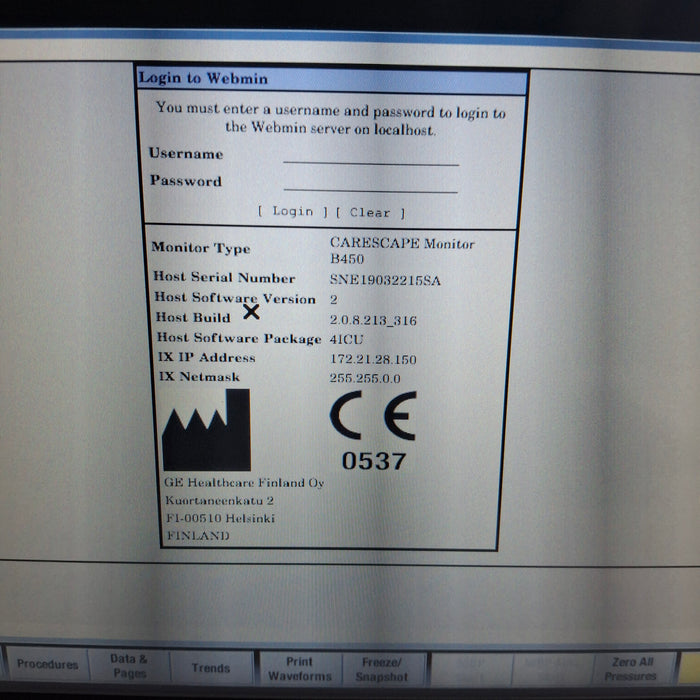Click the Host Software Package label
Viewport: 700px width, 700px height.
(x=239, y=338)
